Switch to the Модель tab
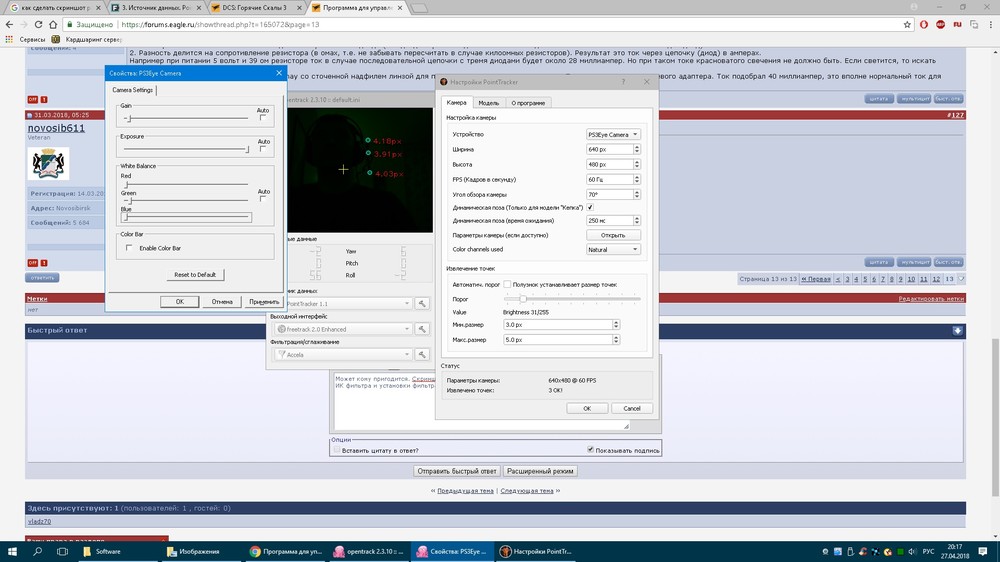 tap(488, 103)
